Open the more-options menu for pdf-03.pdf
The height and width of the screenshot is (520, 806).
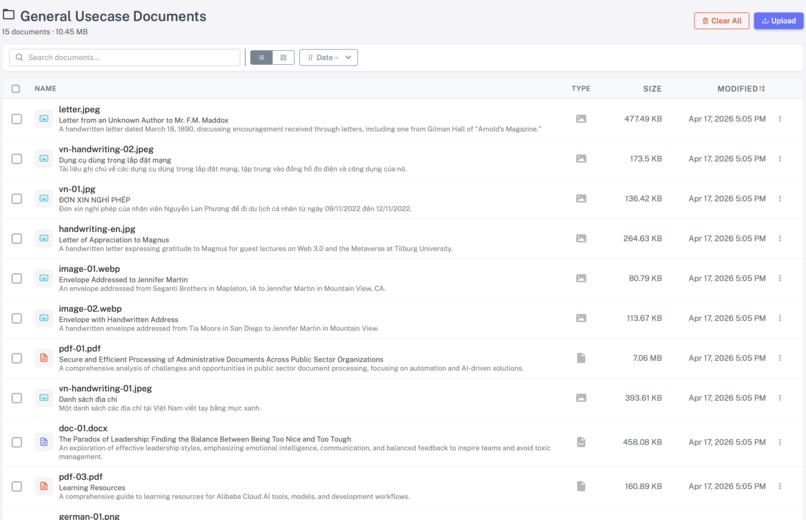point(780,486)
